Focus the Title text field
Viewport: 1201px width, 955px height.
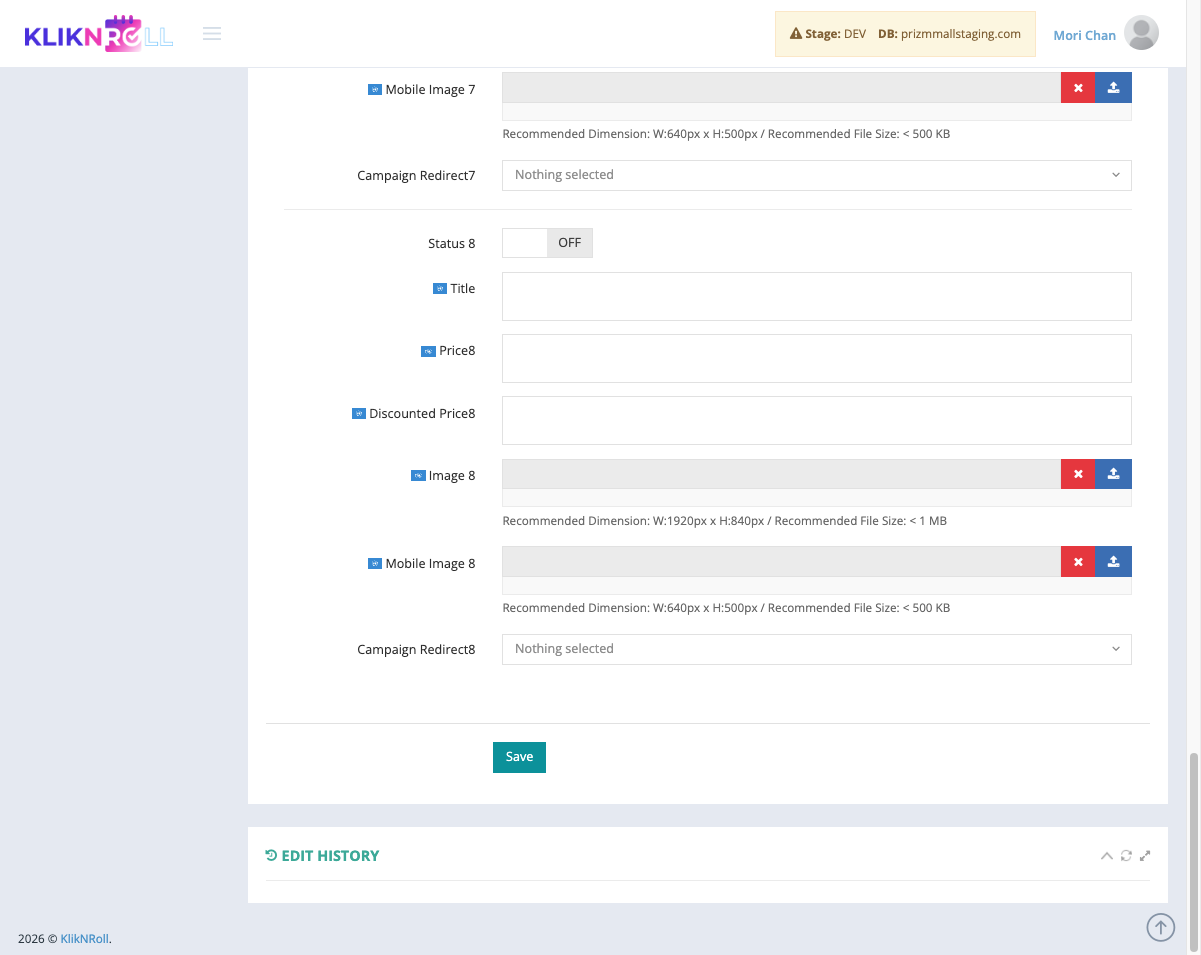816,296
